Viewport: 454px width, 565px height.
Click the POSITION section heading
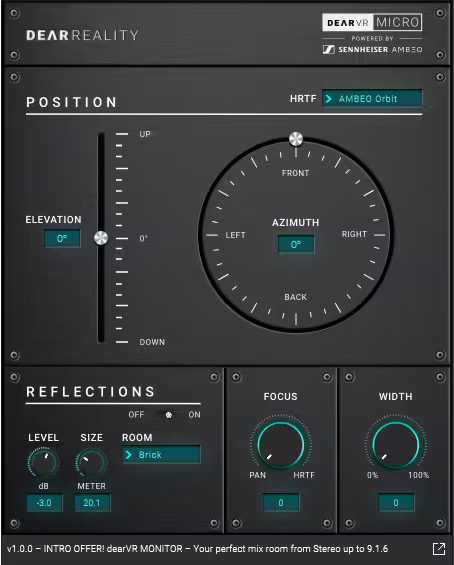pyautogui.click(x=71, y=102)
